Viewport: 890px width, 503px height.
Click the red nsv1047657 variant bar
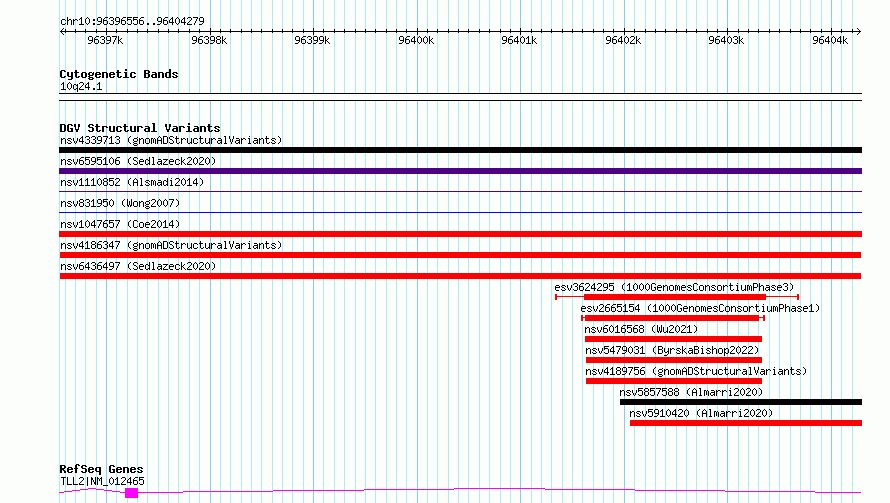(460, 234)
